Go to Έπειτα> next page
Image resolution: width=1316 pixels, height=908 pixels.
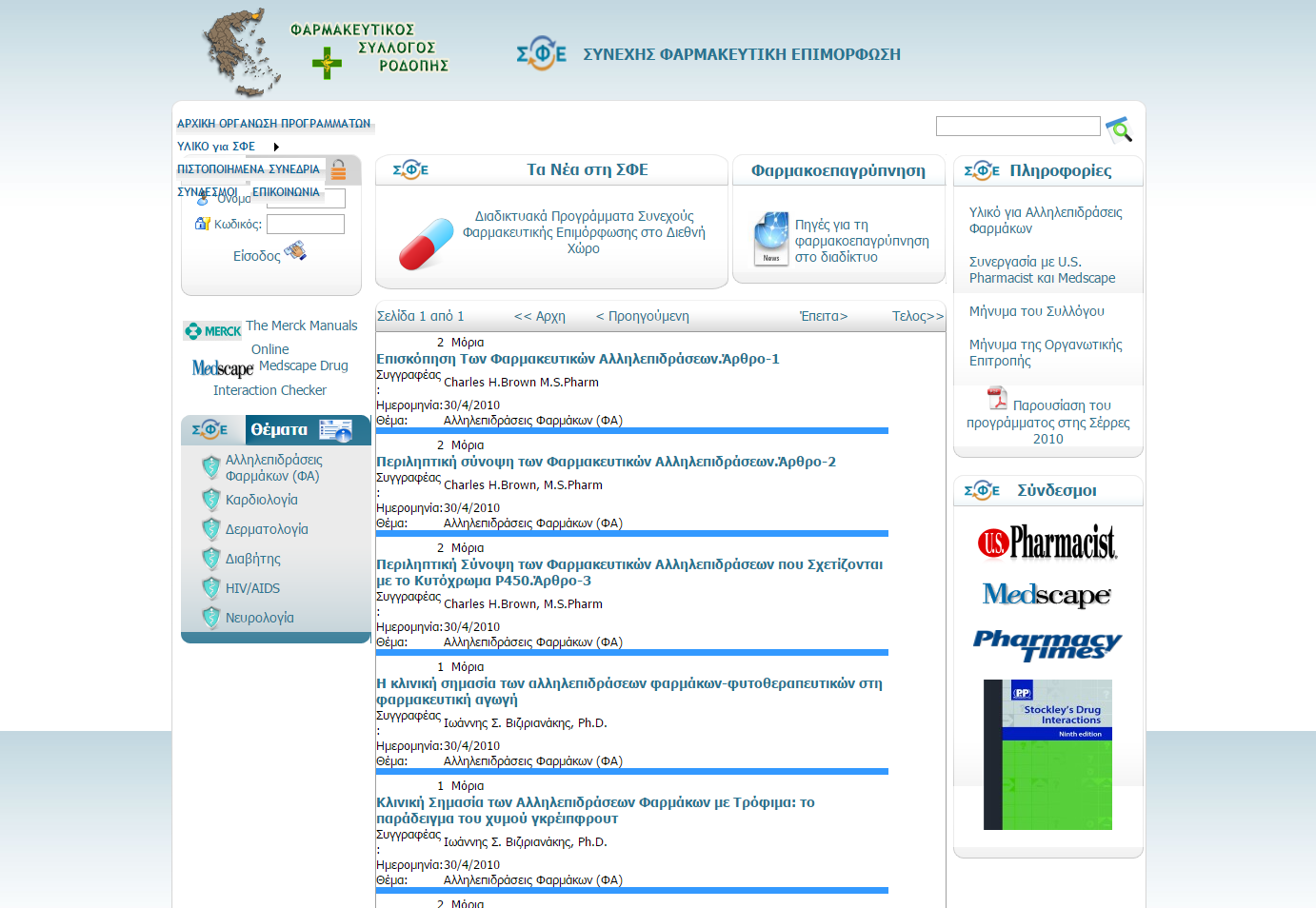(824, 316)
